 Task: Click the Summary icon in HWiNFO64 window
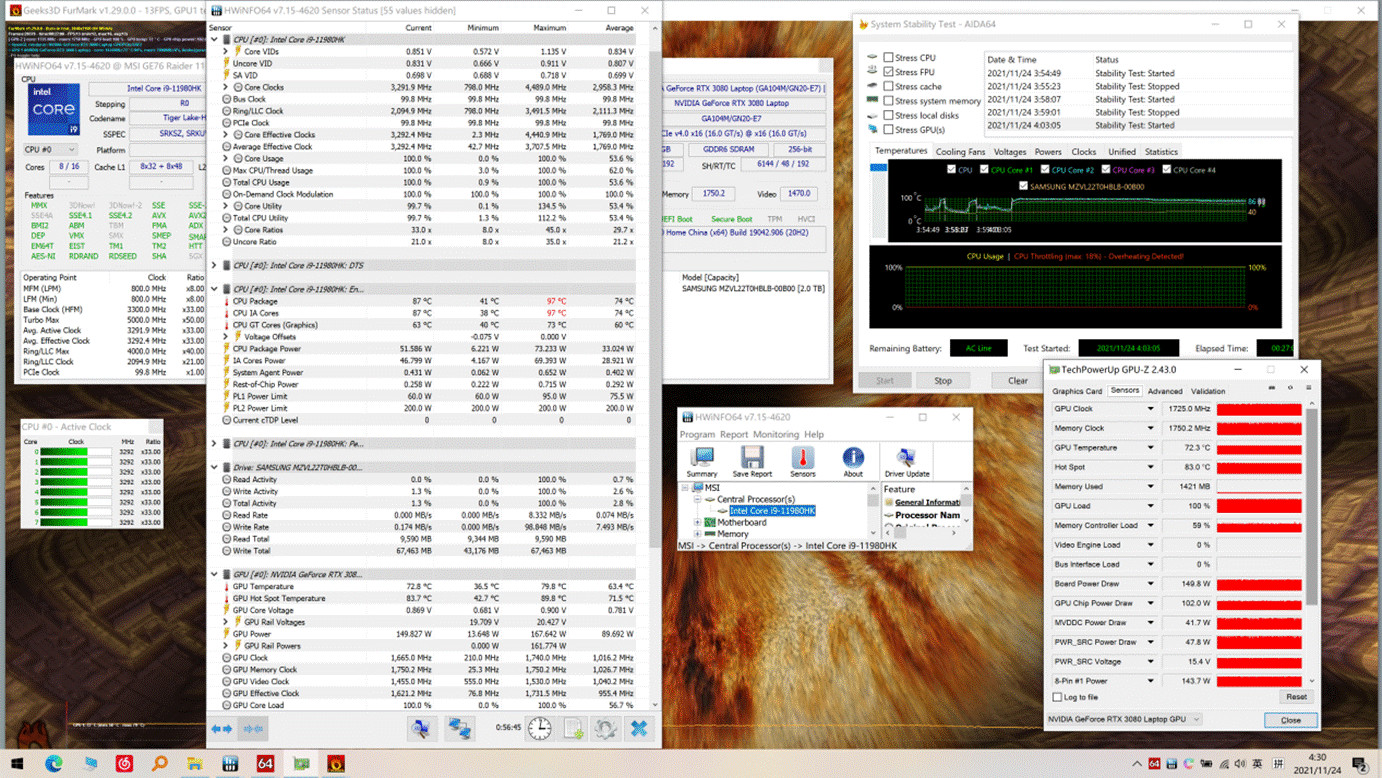pyautogui.click(x=702, y=461)
